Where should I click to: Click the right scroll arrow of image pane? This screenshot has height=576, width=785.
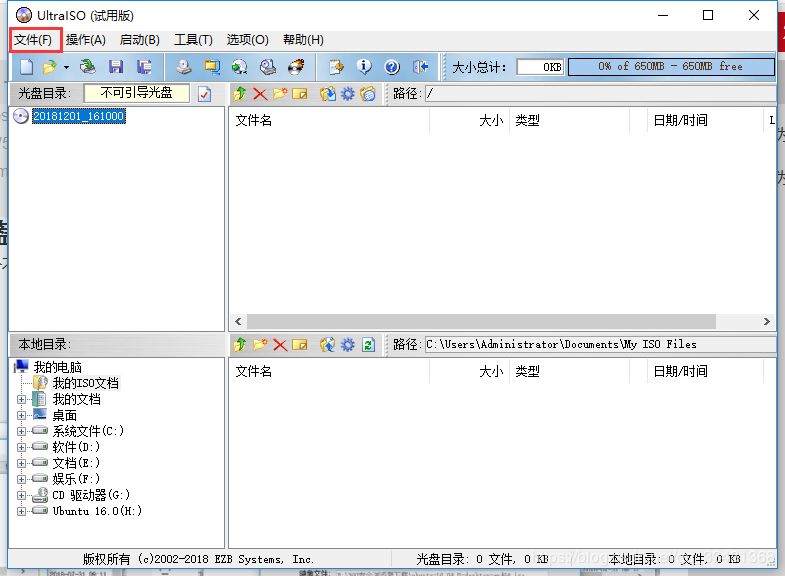point(766,321)
